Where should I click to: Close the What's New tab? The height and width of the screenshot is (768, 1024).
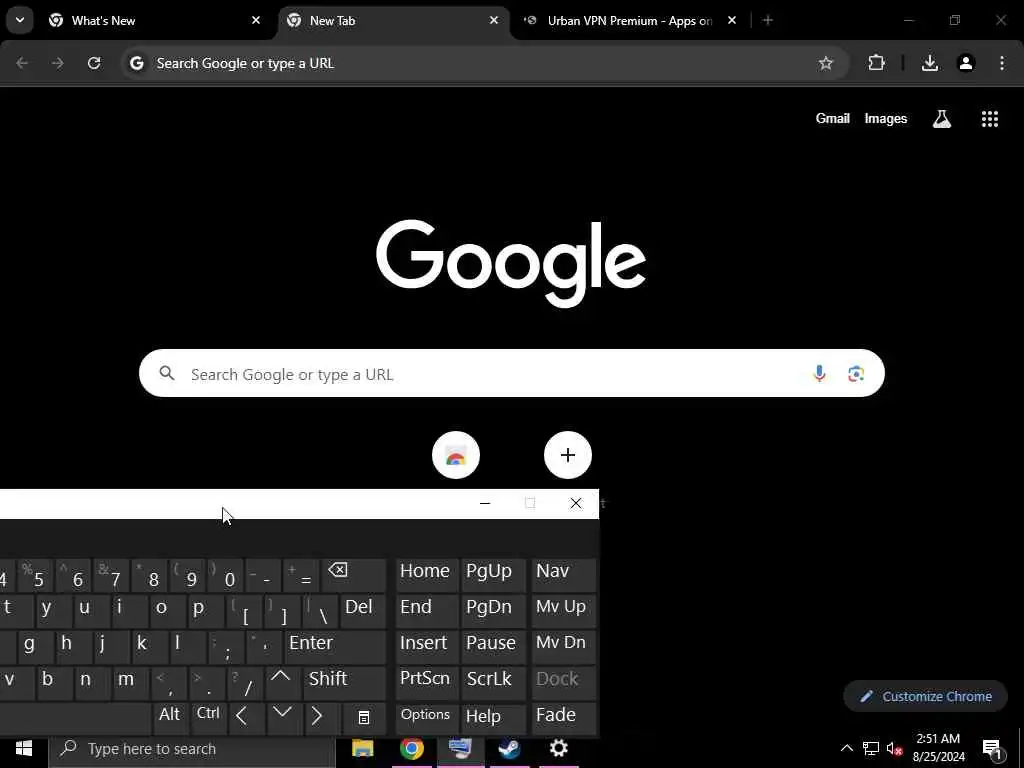click(256, 20)
